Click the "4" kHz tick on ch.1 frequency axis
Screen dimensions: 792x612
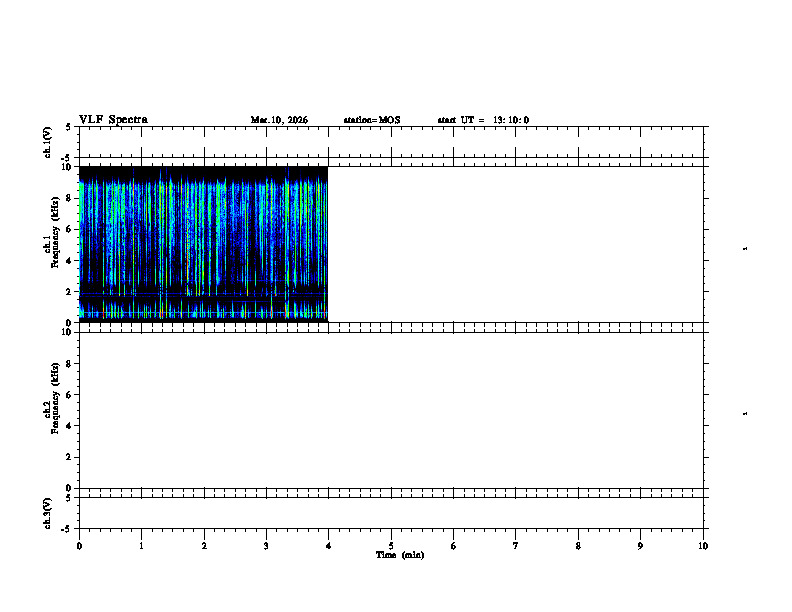[69, 261]
